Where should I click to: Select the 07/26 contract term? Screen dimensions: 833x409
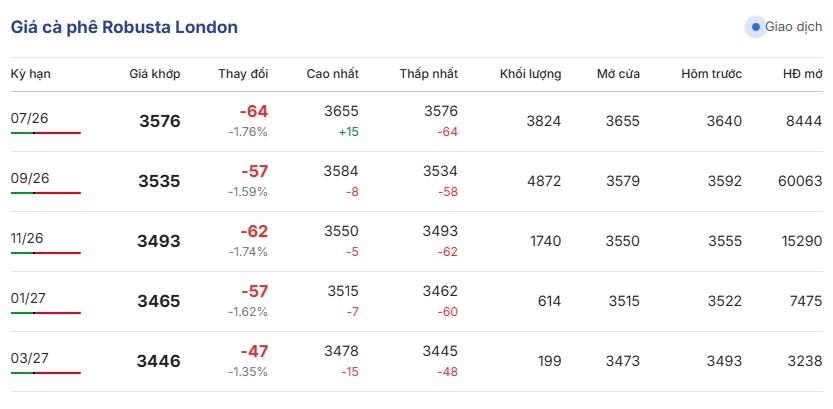tap(30, 118)
